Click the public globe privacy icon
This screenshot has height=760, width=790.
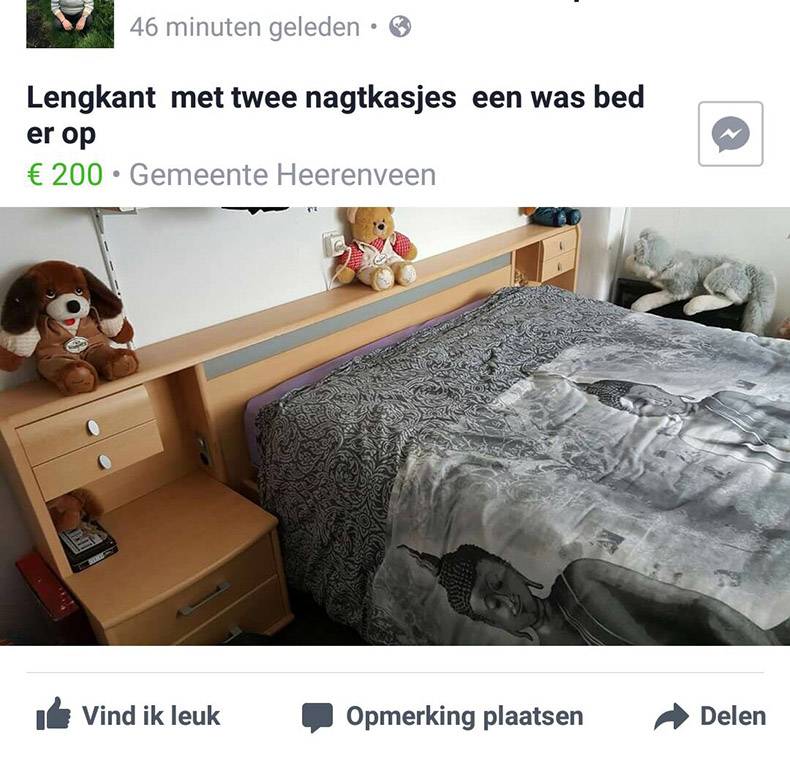pos(400,27)
